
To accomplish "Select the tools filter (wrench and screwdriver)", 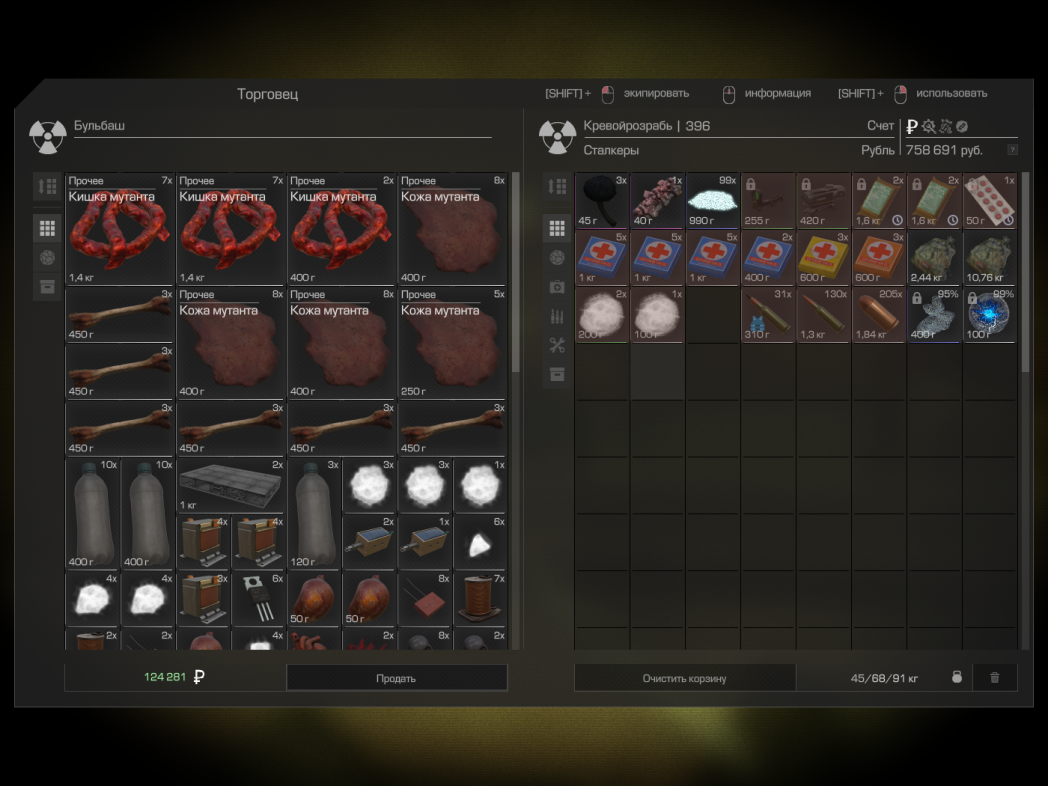I will point(557,345).
